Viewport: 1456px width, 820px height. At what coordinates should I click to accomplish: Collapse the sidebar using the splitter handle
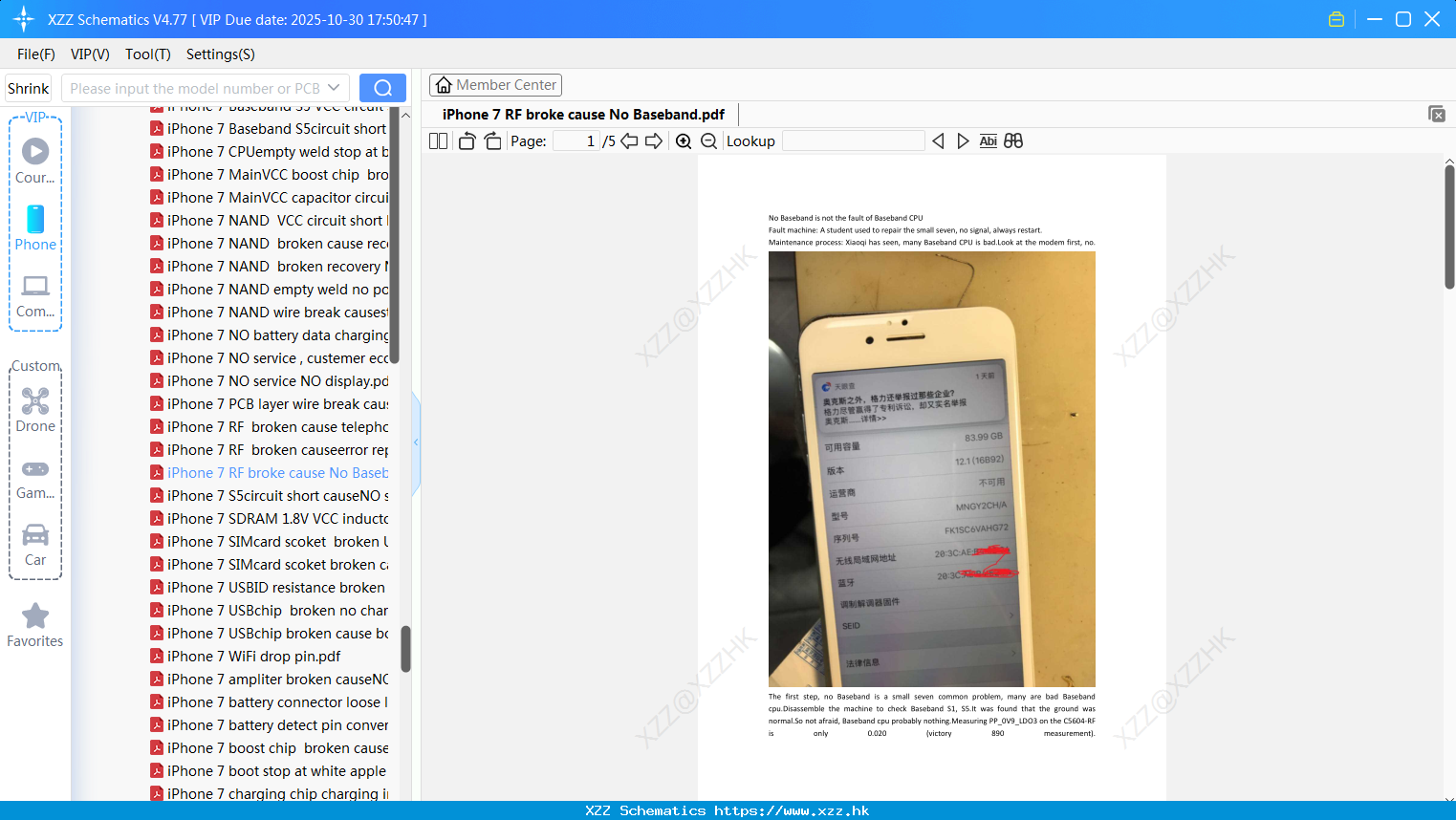click(x=416, y=442)
